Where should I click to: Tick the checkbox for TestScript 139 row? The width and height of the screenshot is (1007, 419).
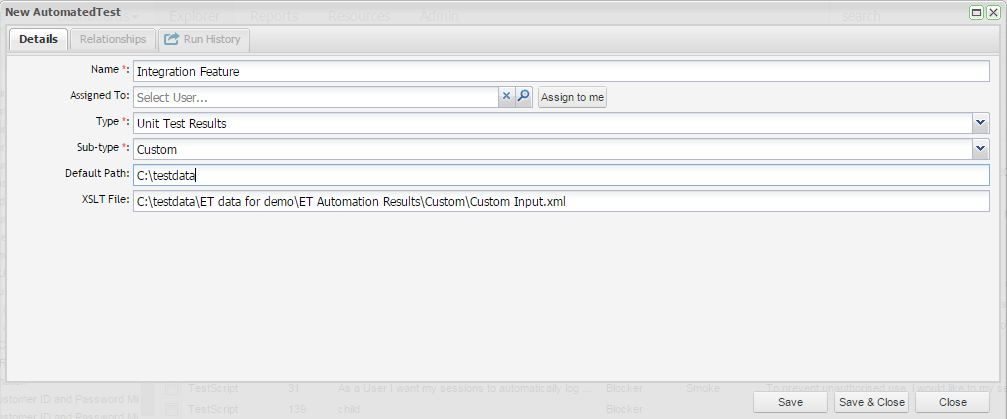pyautogui.click(x=171, y=409)
